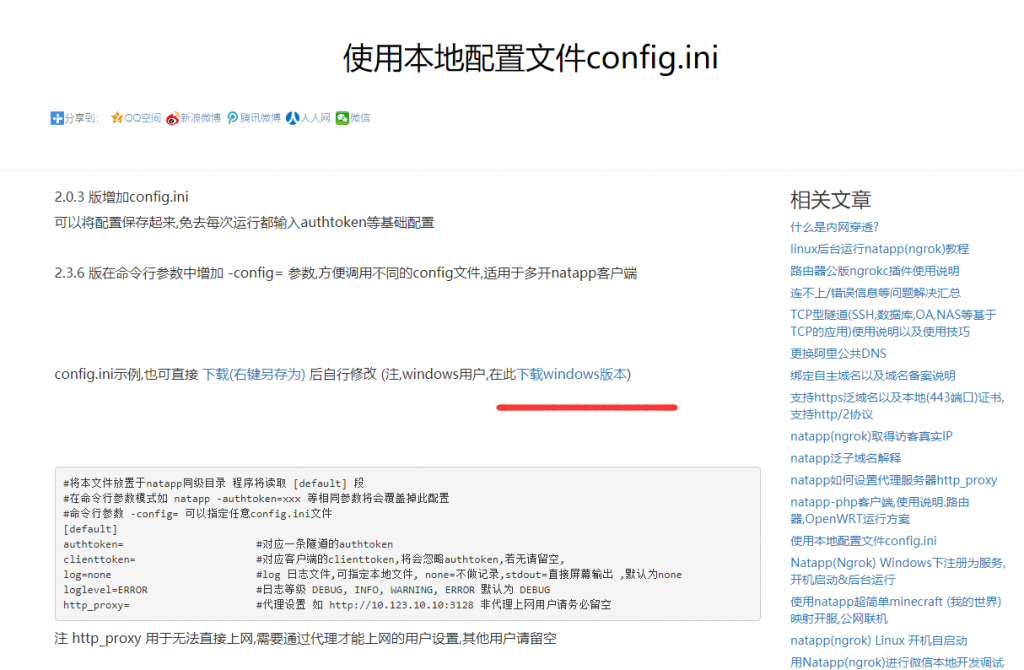Click sidebar link 使用本地配置文件config.ini

pyautogui.click(x=863, y=541)
